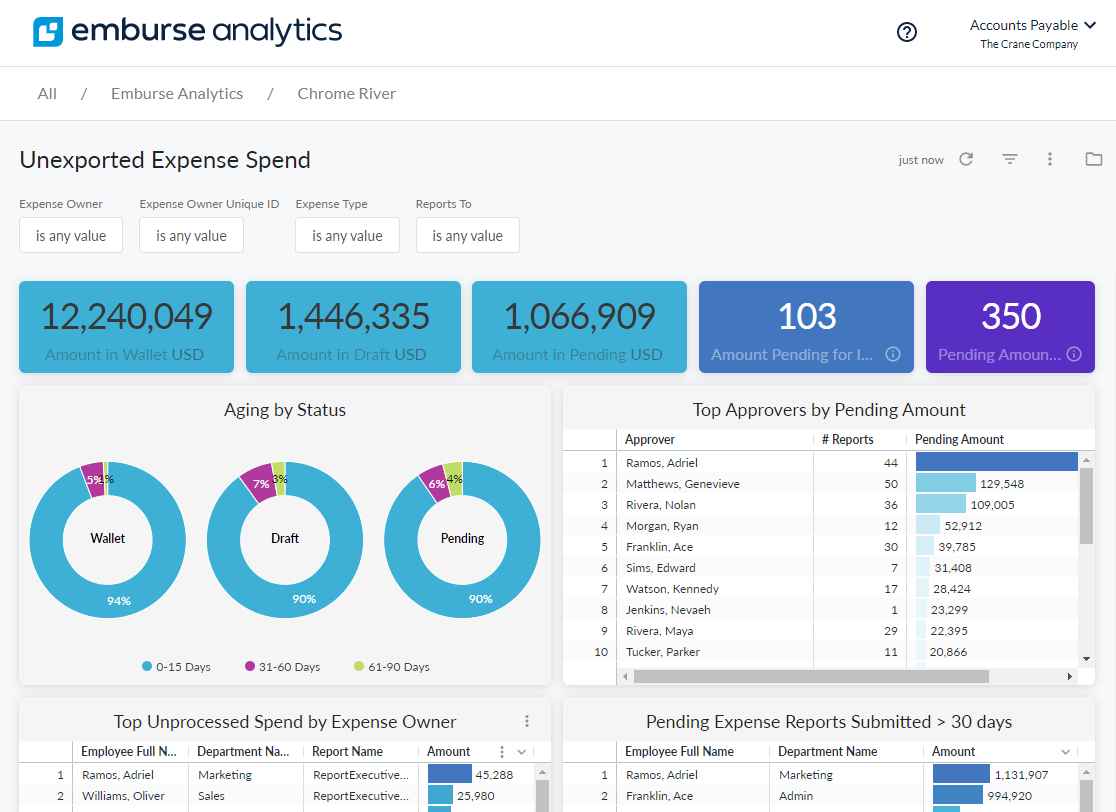The height and width of the screenshot is (812, 1116).
Task: Toggle 61-90 Days legend series
Action: pos(391,667)
